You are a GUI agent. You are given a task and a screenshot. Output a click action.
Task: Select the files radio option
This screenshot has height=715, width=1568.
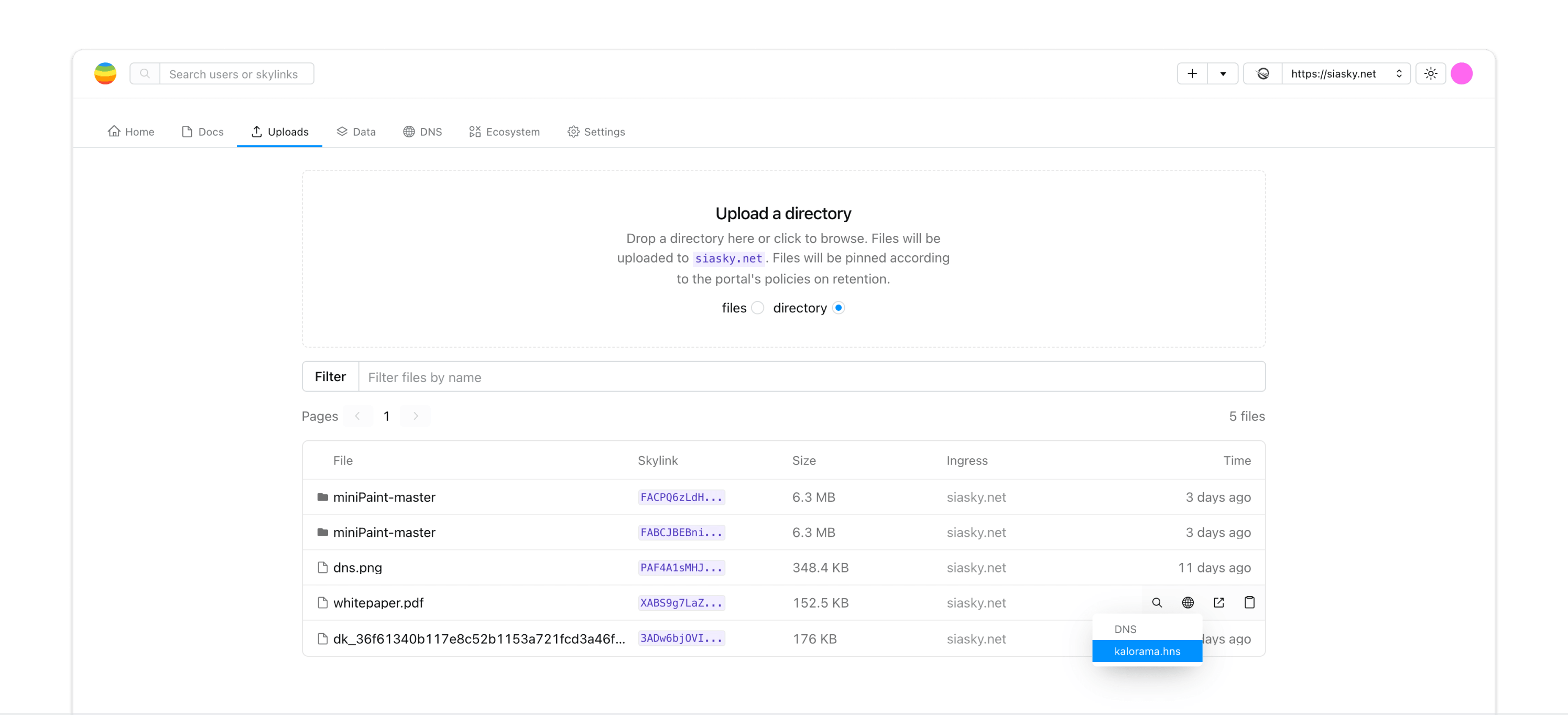pyautogui.click(x=757, y=308)
